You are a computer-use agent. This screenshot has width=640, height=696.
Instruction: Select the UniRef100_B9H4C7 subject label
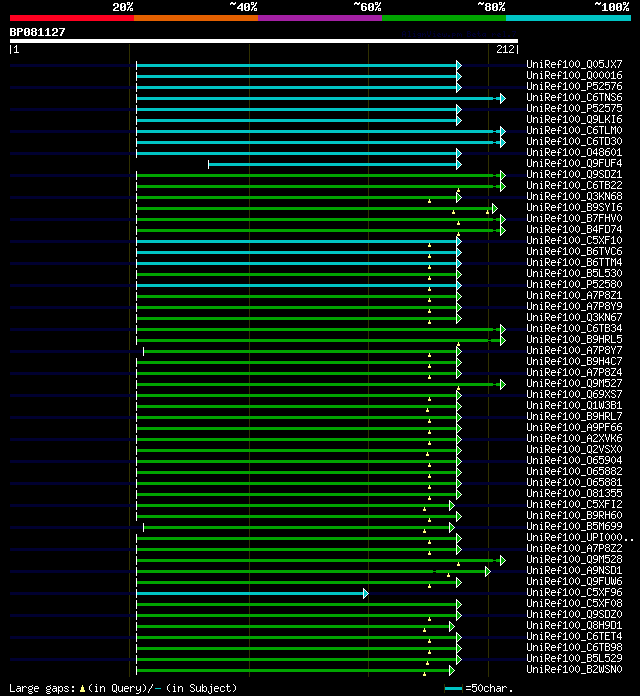tap(574, 361)
